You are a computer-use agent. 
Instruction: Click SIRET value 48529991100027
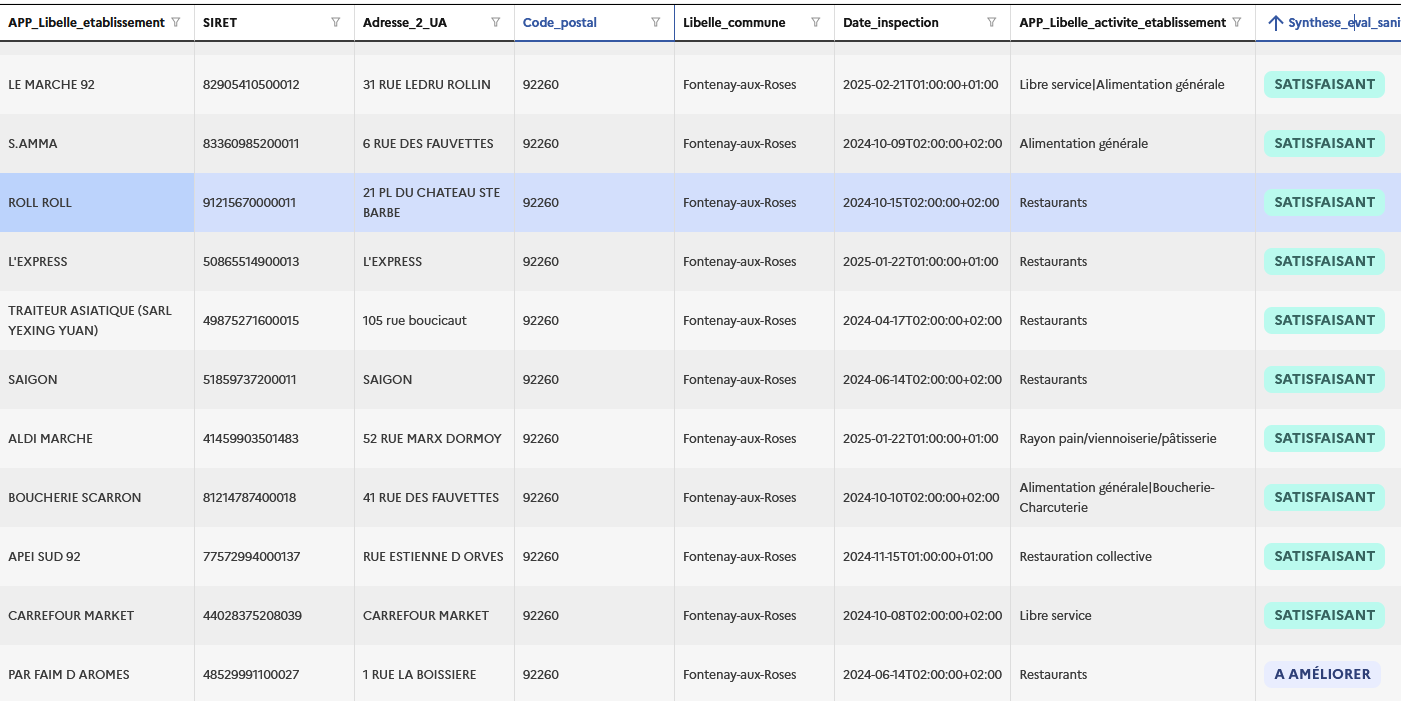251,674
